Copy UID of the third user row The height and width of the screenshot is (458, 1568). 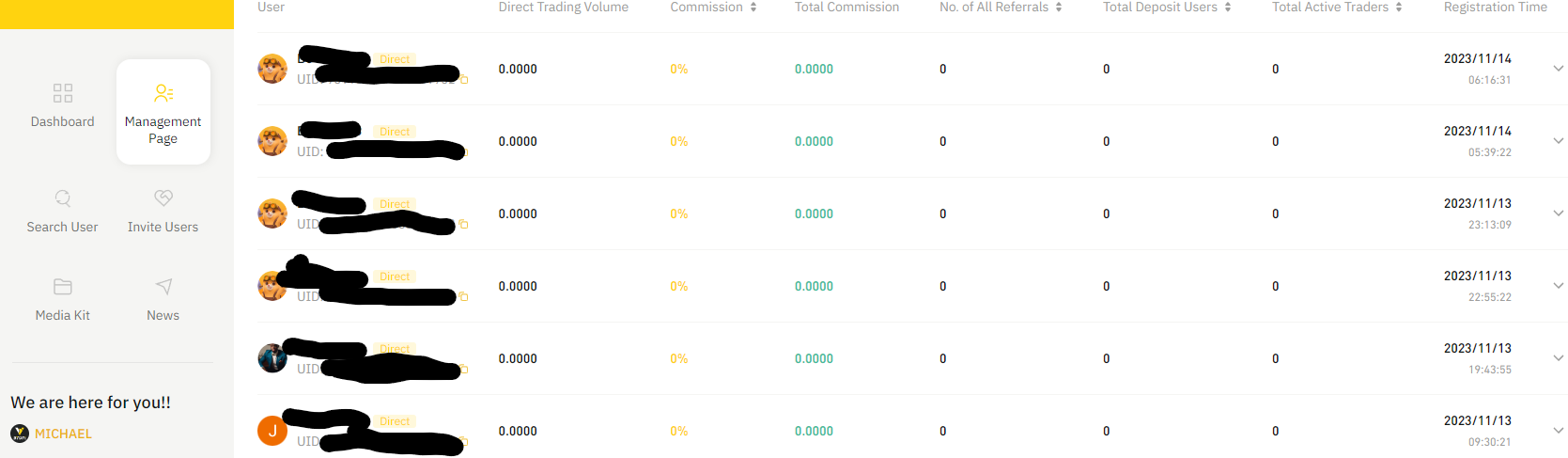[463, 225]
